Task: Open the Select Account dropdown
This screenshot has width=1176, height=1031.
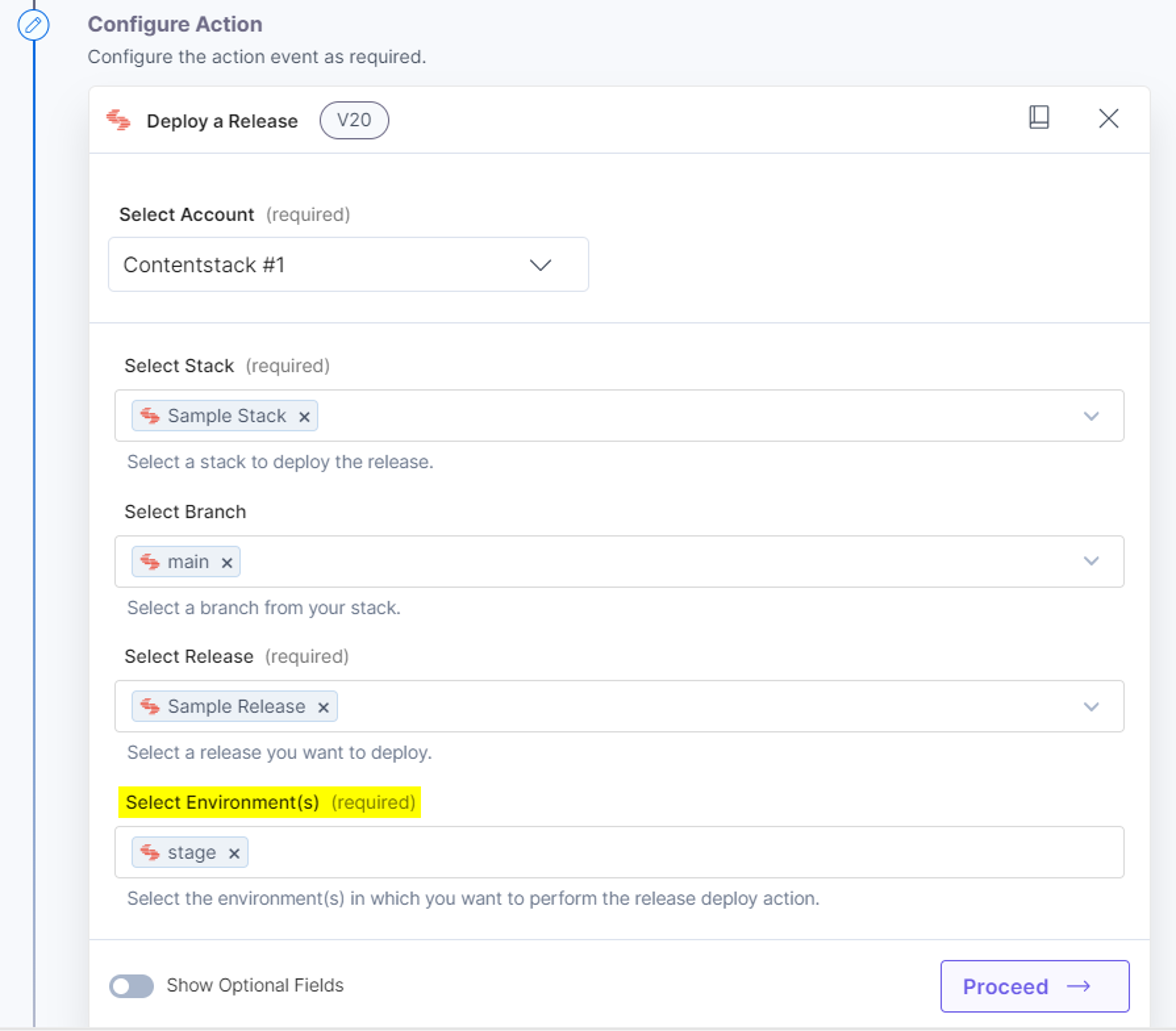Action: [x=348, y=265]
